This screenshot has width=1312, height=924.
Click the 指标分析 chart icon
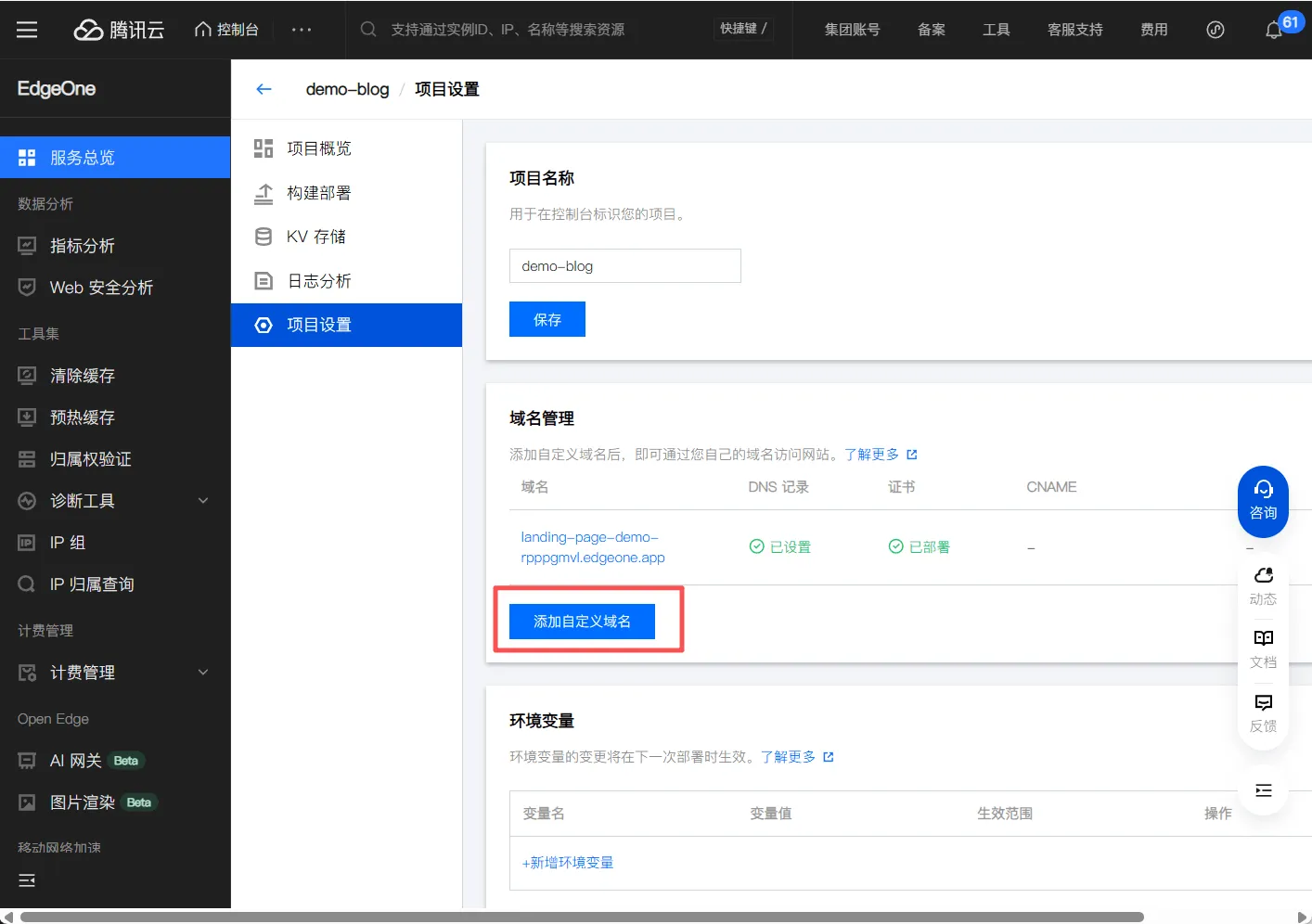(27, 246)
